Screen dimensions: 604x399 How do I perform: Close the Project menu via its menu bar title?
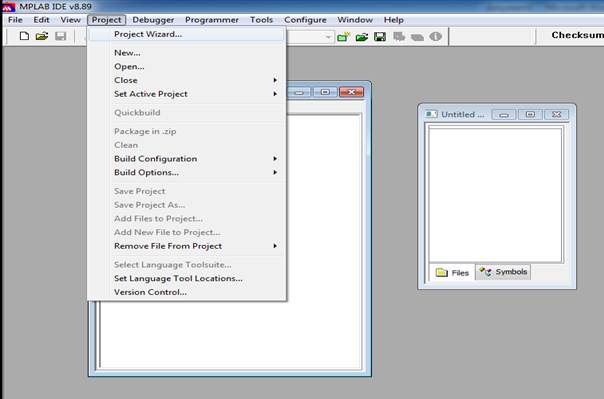(106, 20)
